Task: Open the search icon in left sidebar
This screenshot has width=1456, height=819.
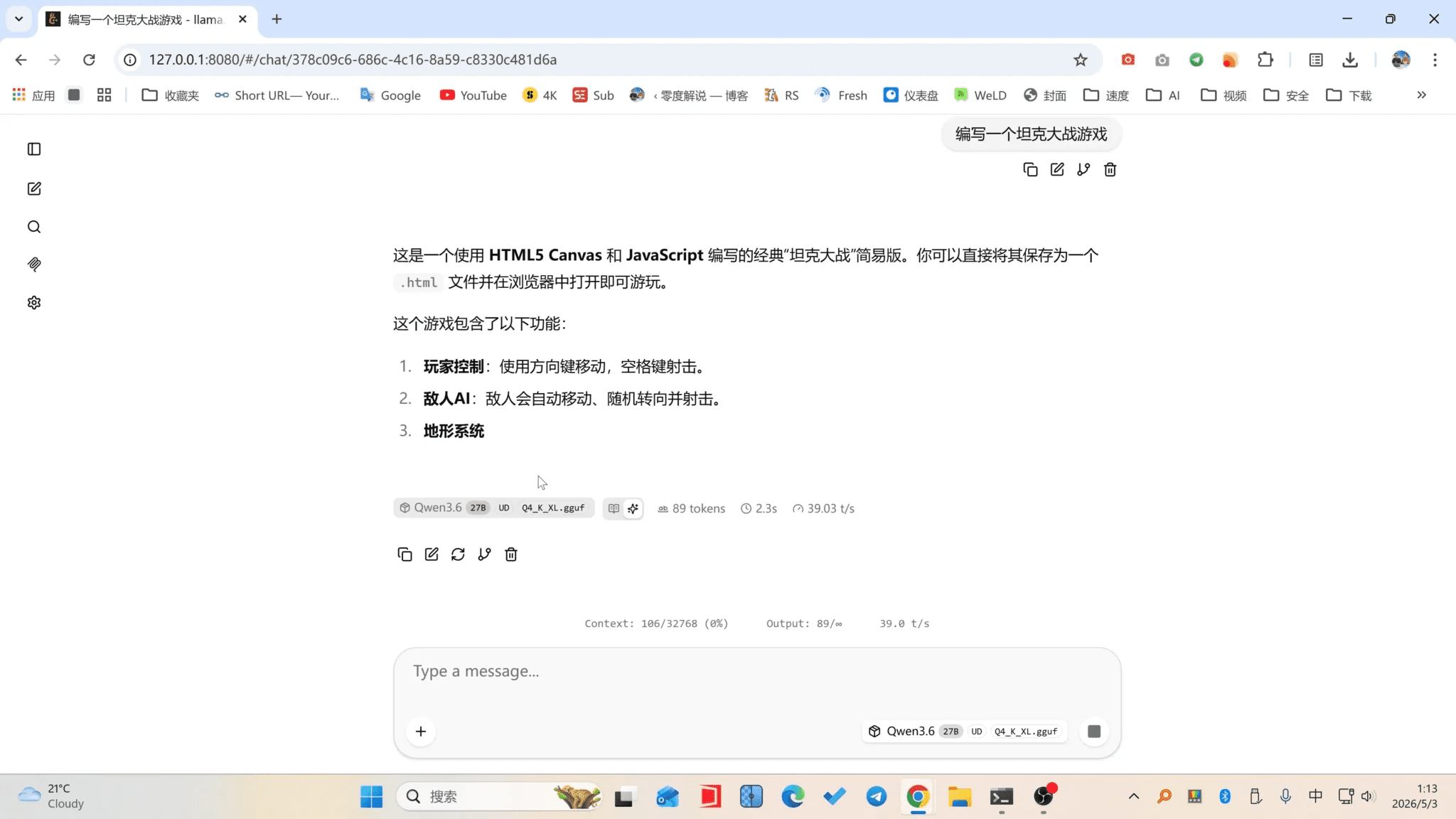Action: (34, 227)
